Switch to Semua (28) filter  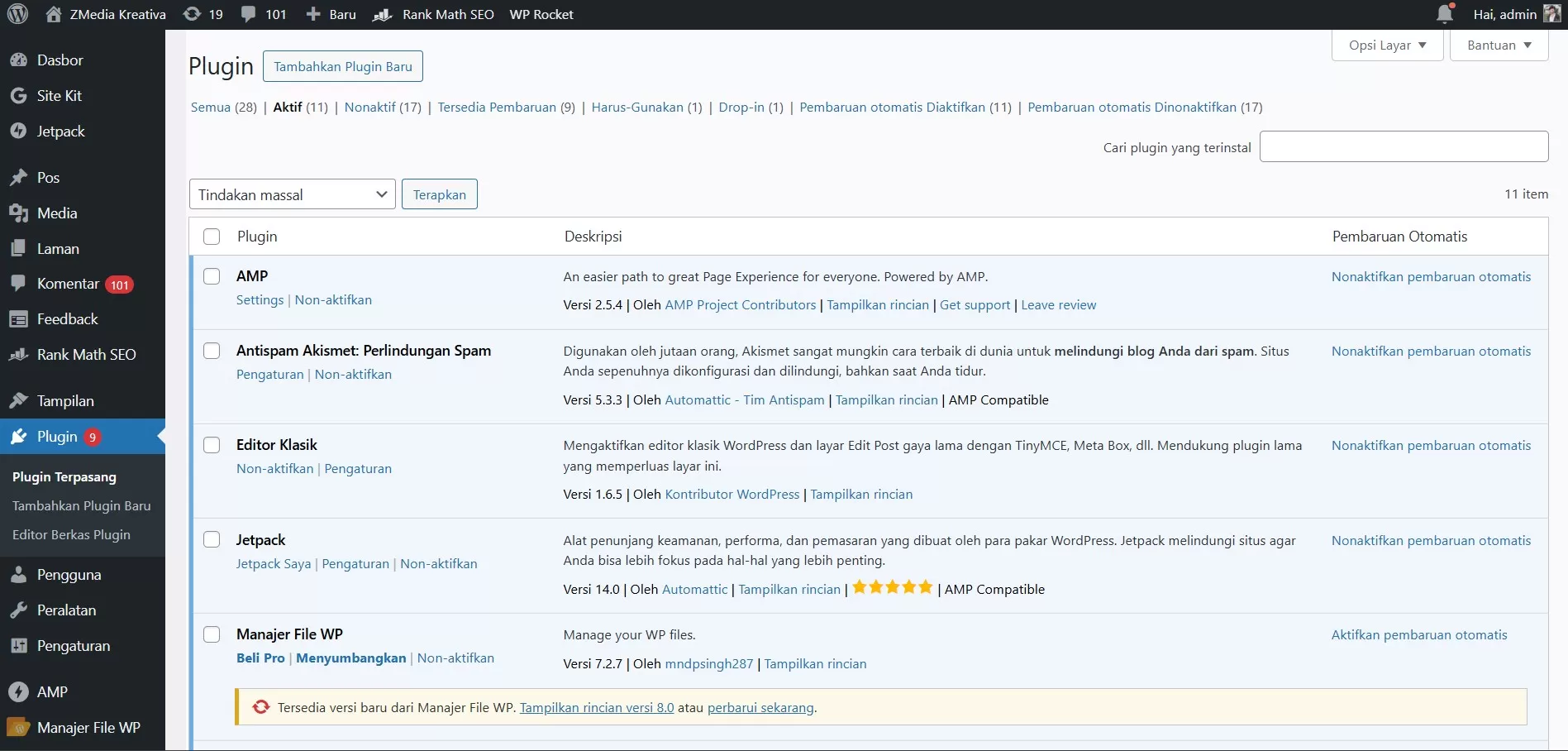pos(223,108)
